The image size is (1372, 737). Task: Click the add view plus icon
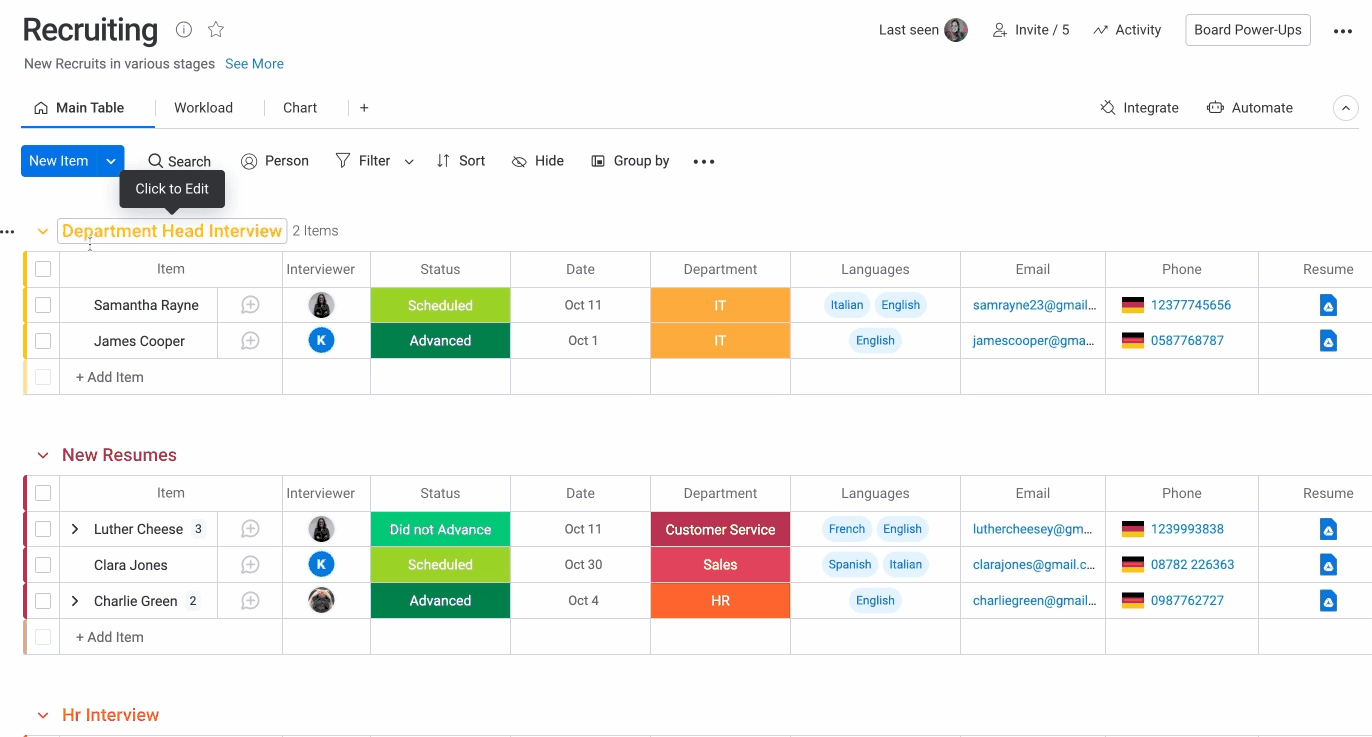[x=364, y=108]
